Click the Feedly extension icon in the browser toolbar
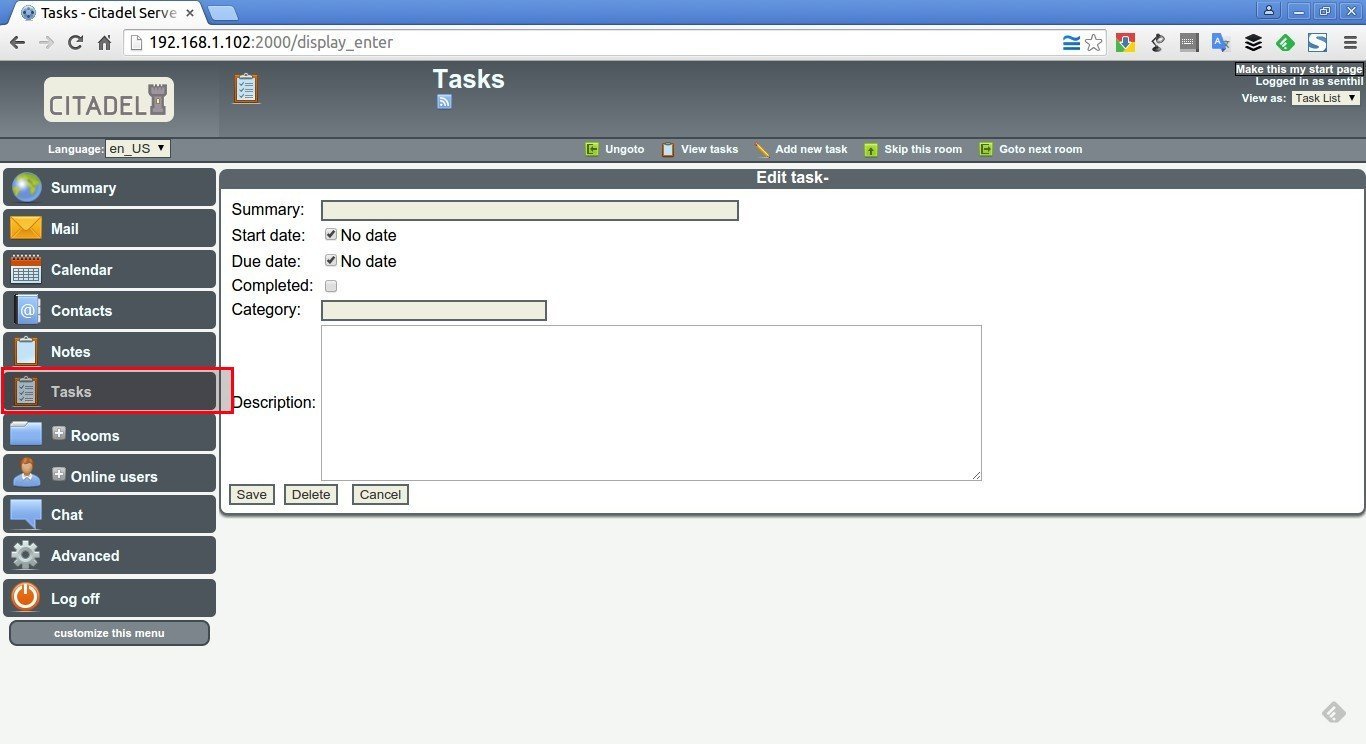Image resolution: width=1366 pixels, height=744 pixels. 1285,42
